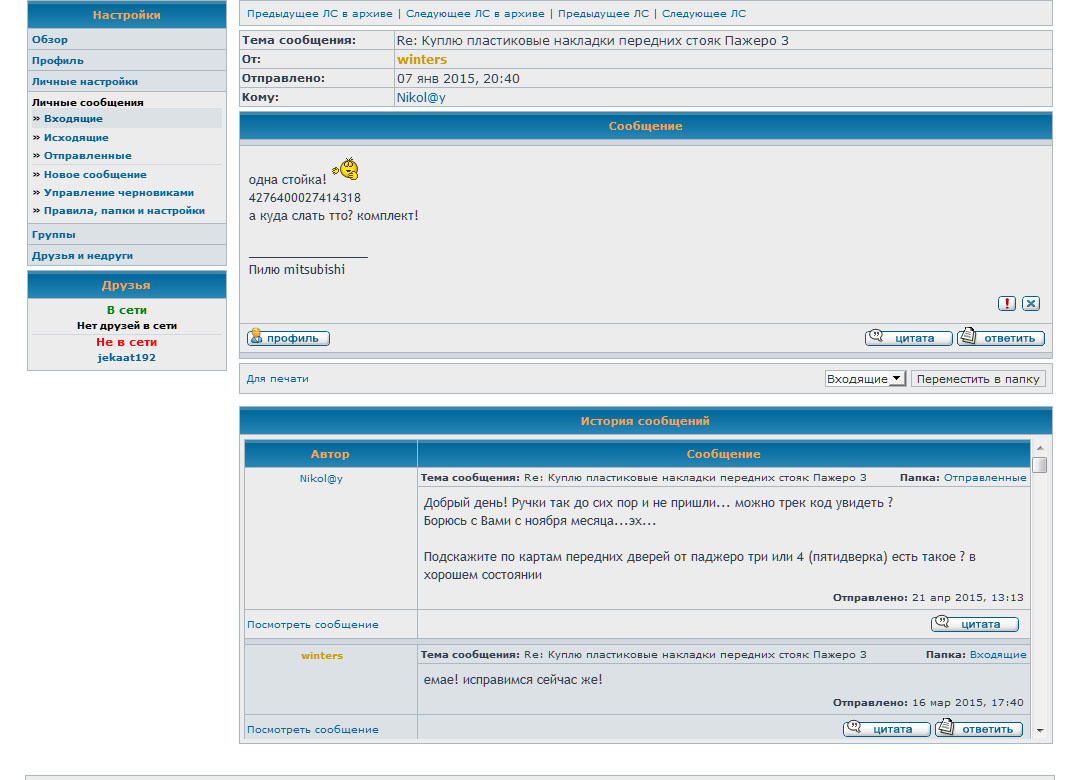This screenshot has width=1080, height=780.
Task: Open the Друзья и недруги section
Action: [82, 256]
